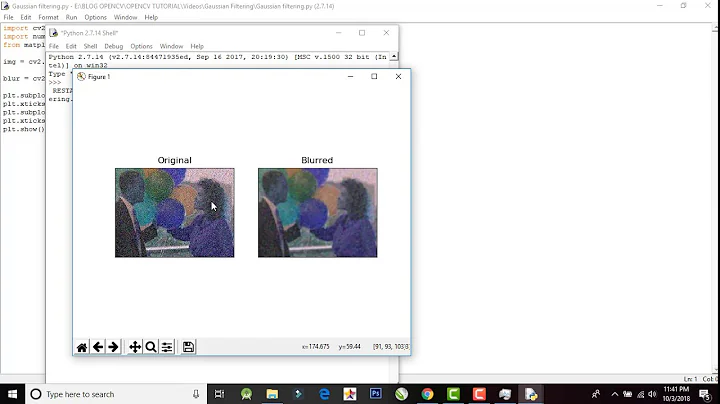Click the clock showing 11:41 PM

click(676, 389)
